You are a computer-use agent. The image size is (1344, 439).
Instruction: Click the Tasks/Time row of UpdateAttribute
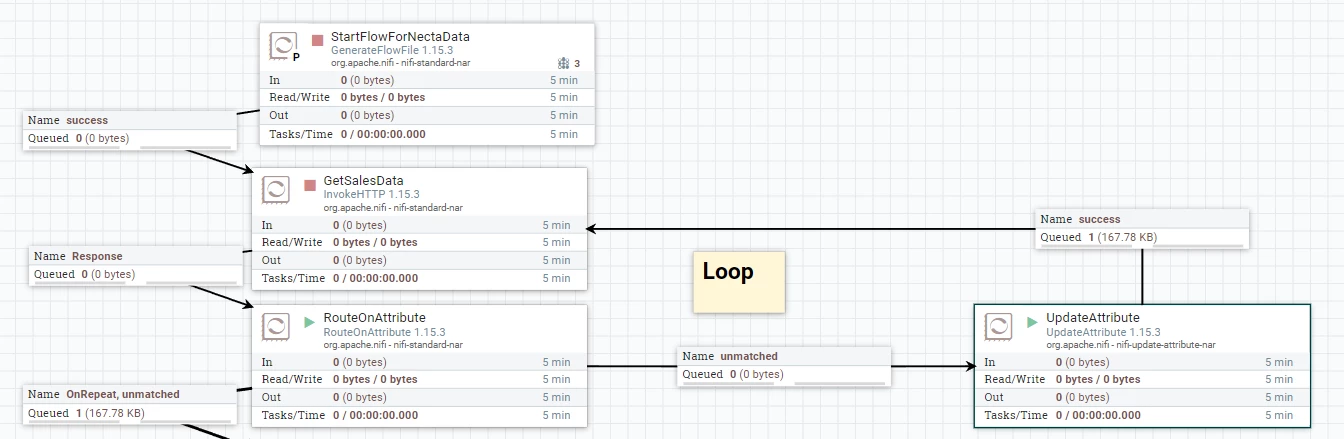click(1142, 416)
